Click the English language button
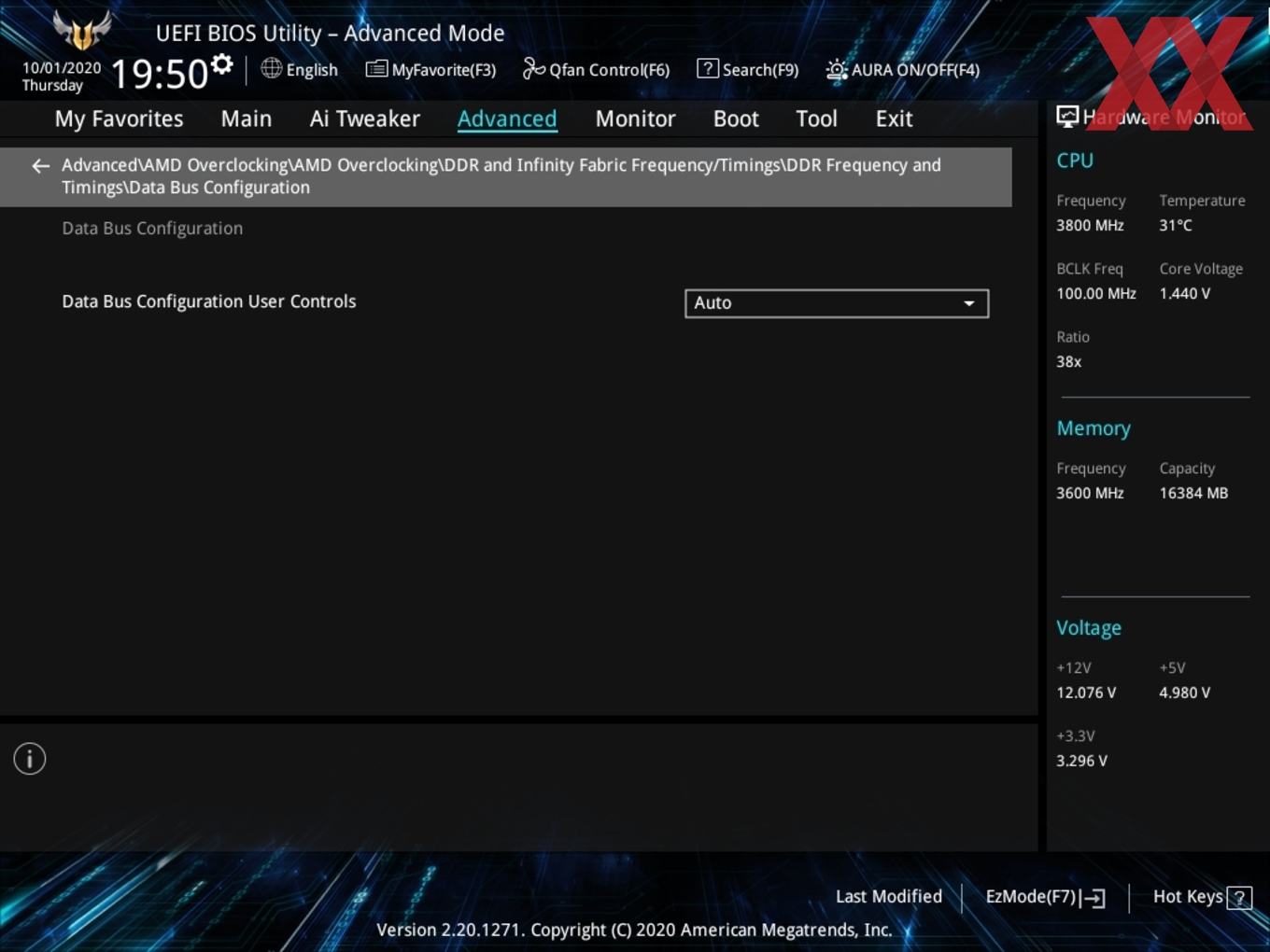 tap(312, 70)
